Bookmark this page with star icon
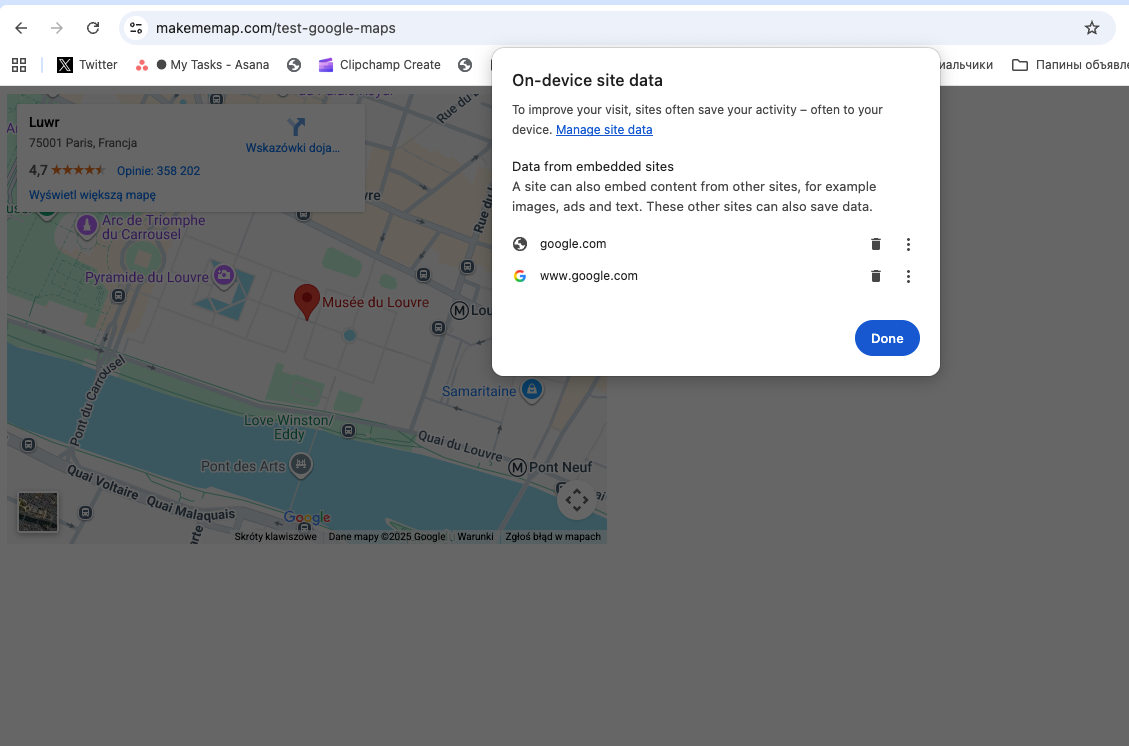1129x746 pixels. 1092,28
